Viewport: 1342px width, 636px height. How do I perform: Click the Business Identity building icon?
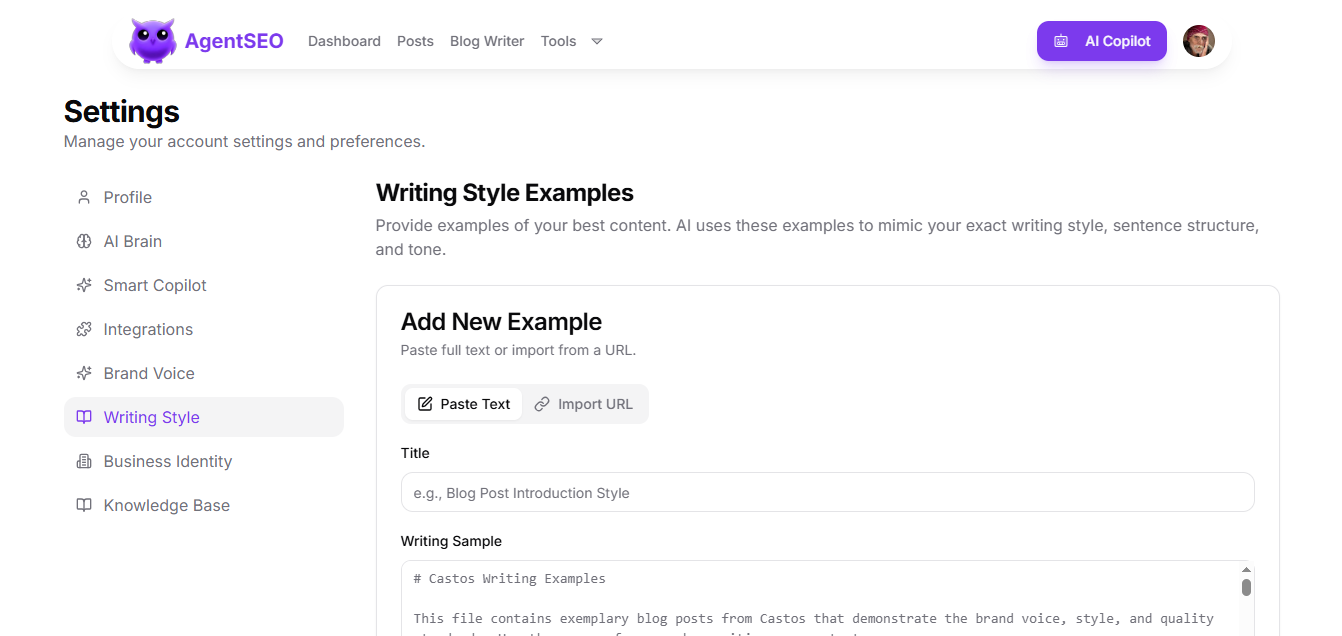point(84,461)
